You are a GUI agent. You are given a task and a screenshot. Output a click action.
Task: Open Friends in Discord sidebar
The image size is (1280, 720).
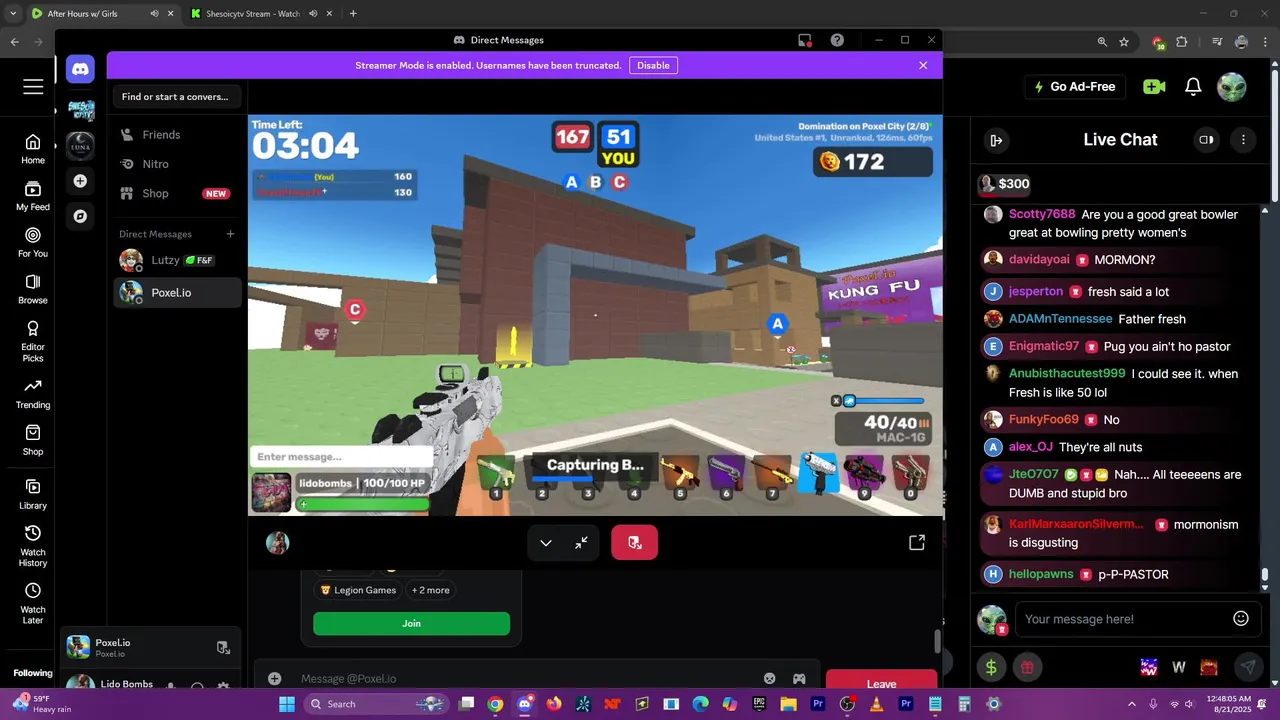[177, 135]
